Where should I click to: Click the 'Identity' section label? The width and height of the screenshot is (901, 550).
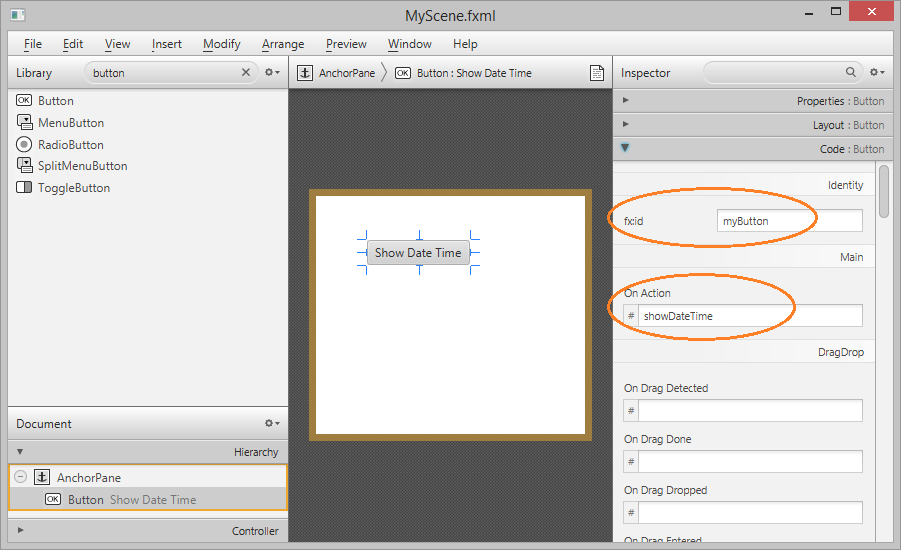[x=845, y=185]
